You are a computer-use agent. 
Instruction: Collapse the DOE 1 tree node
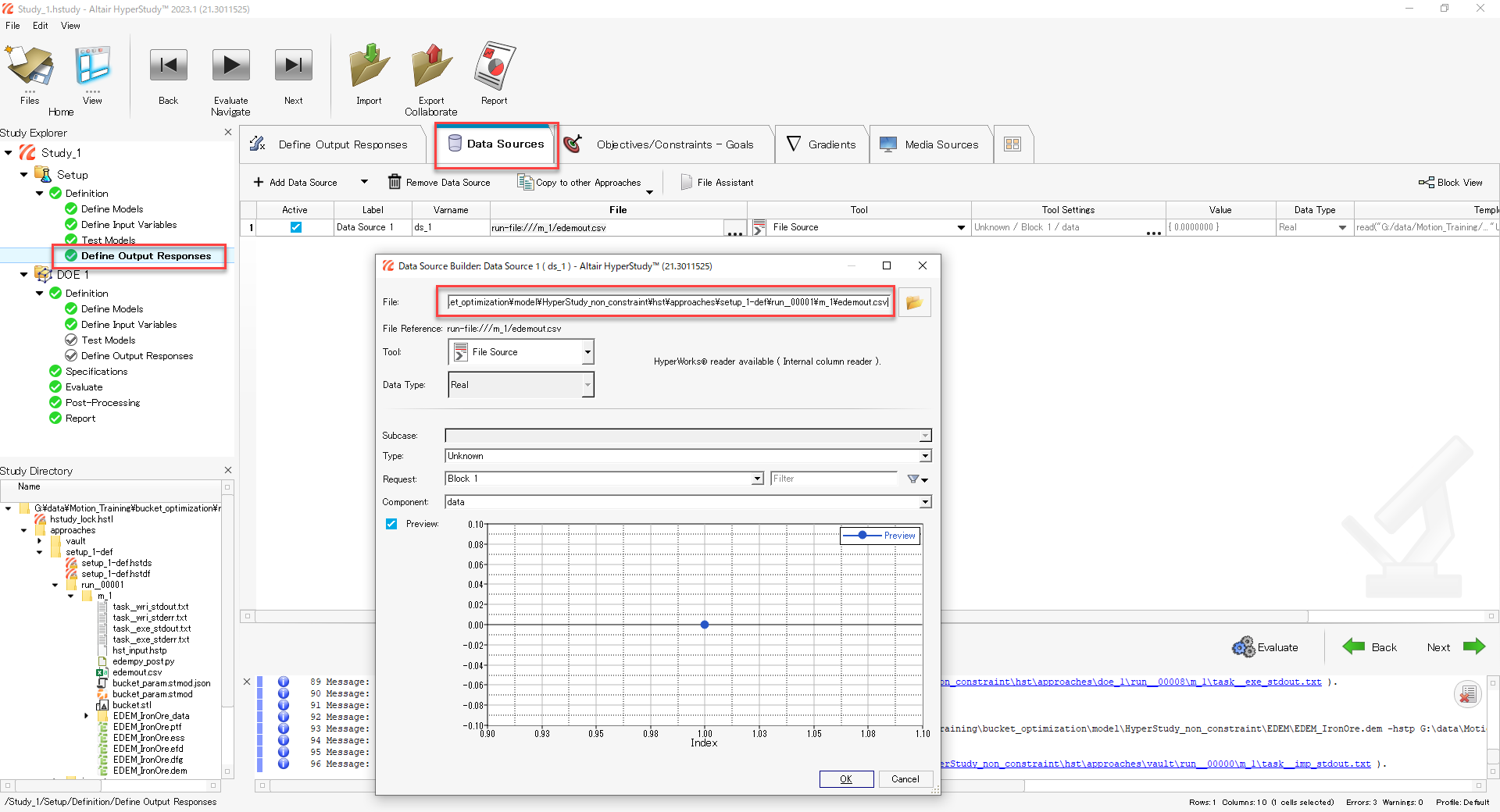(24, 275)
